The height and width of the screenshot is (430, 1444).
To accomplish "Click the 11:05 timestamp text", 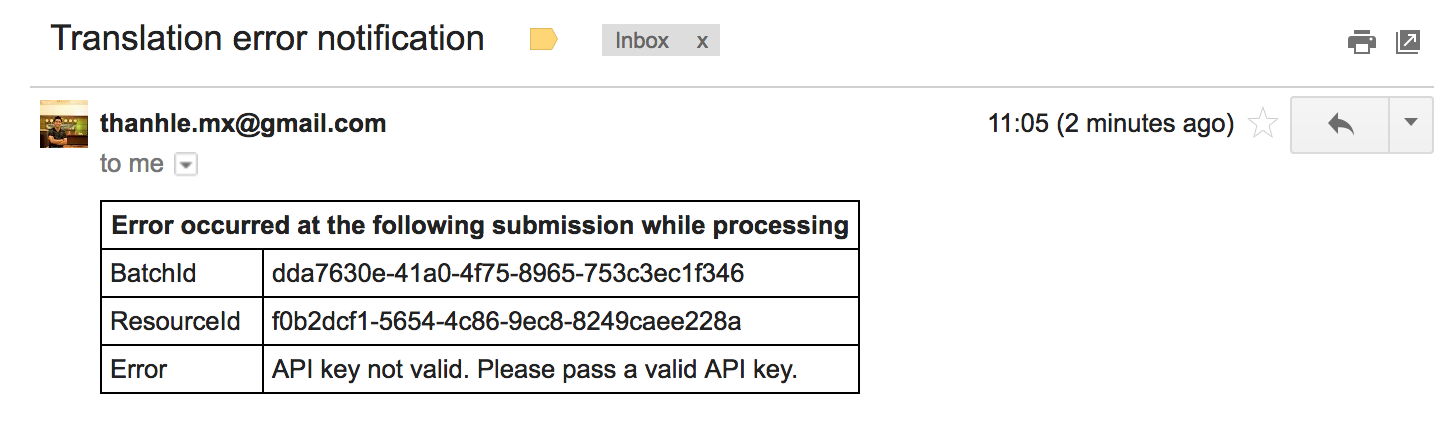I will point(1110,124).
